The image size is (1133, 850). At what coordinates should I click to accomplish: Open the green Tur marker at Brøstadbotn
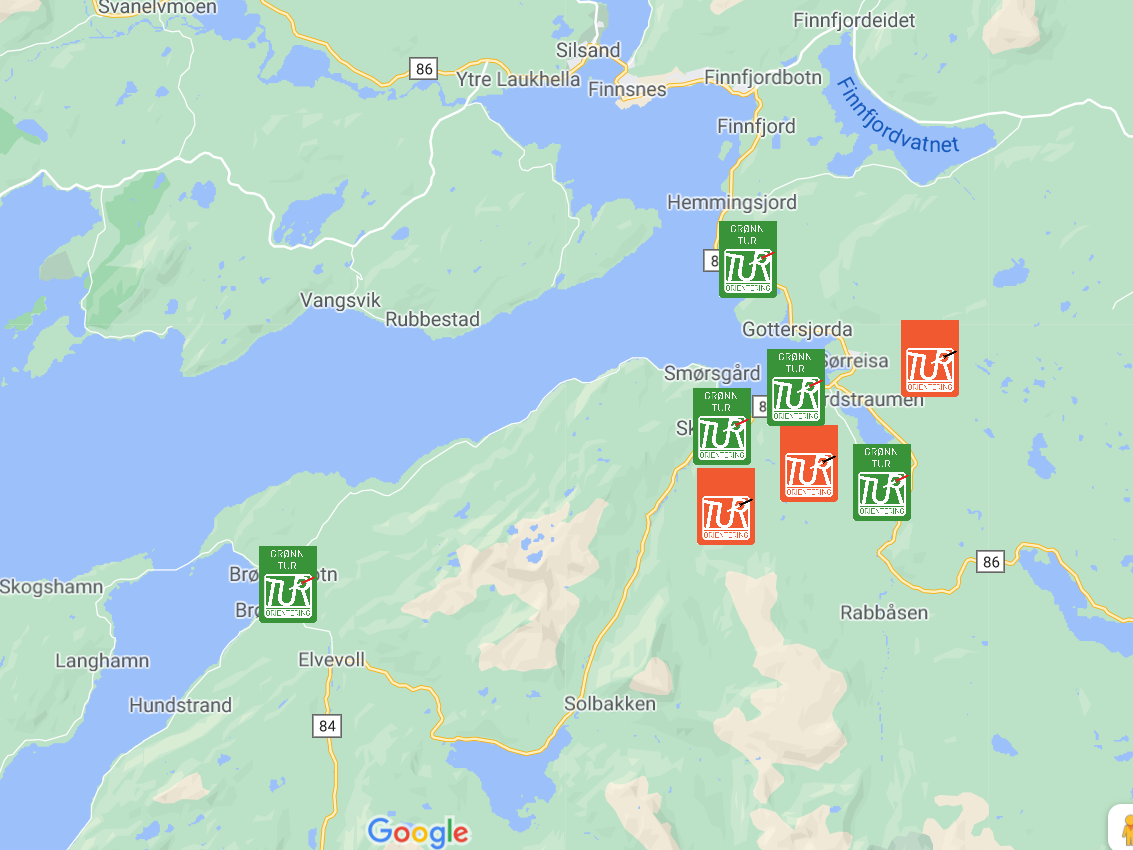click(288, 584)
